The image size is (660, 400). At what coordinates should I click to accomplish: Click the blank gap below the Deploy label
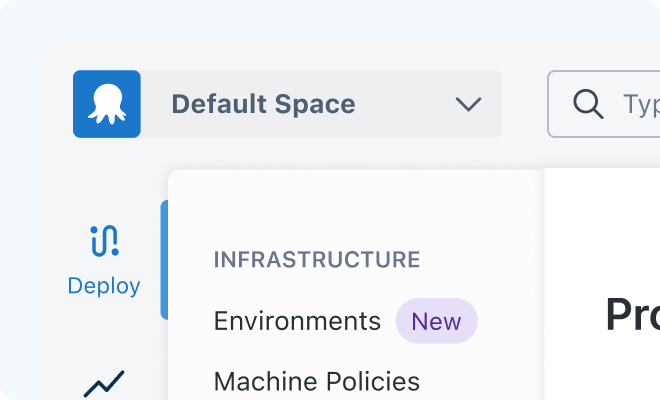[104, 333]
